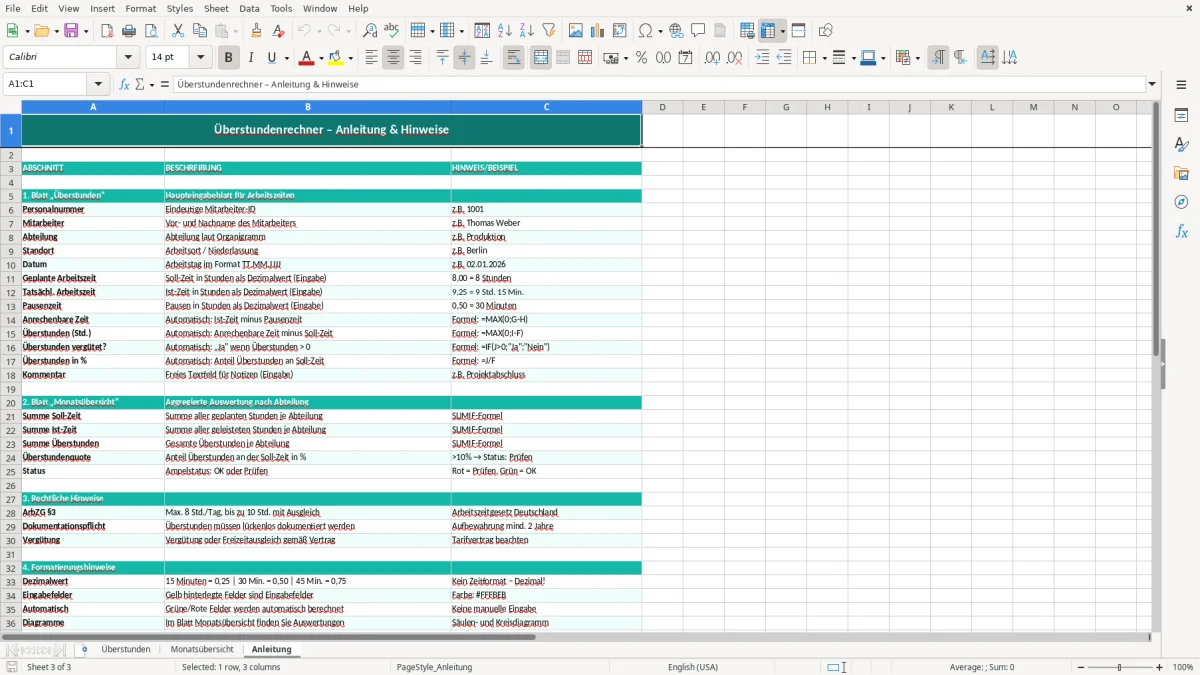Click status bar language English (USA)
The height and width of the screenshot is (675, 1200).
point(693,667)
